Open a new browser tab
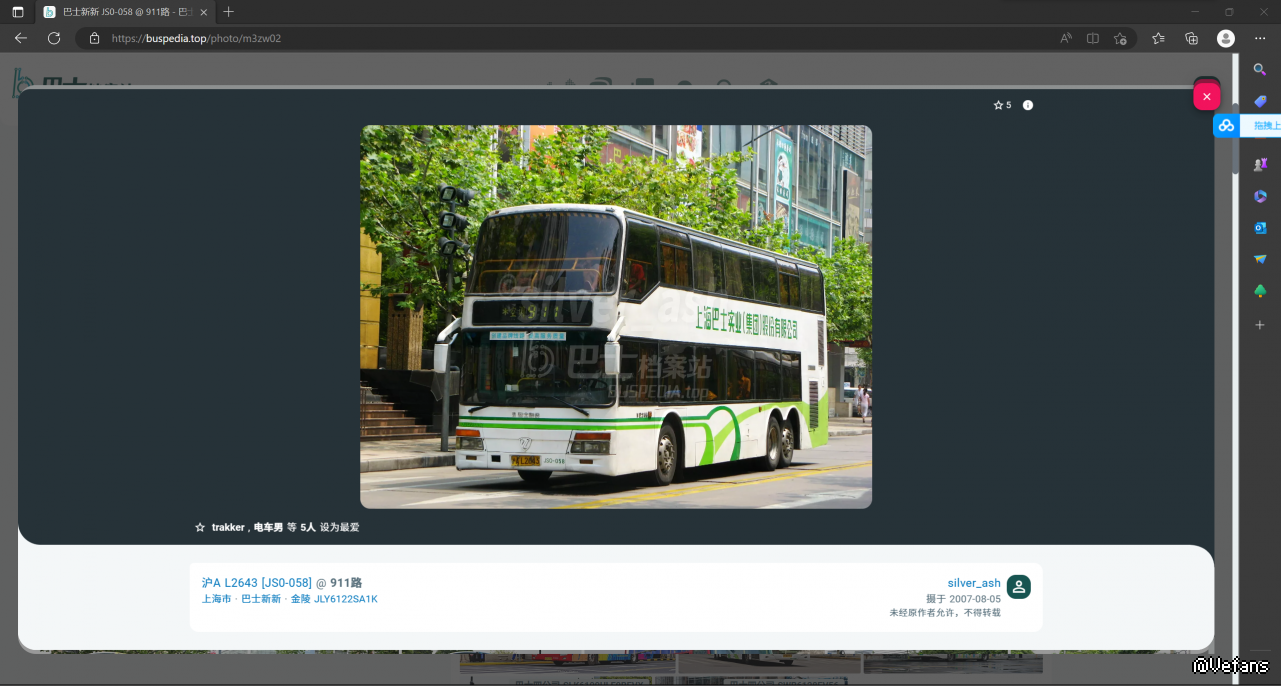The height and width of the screenshot is (686, 1281). [x=228, y=12]
